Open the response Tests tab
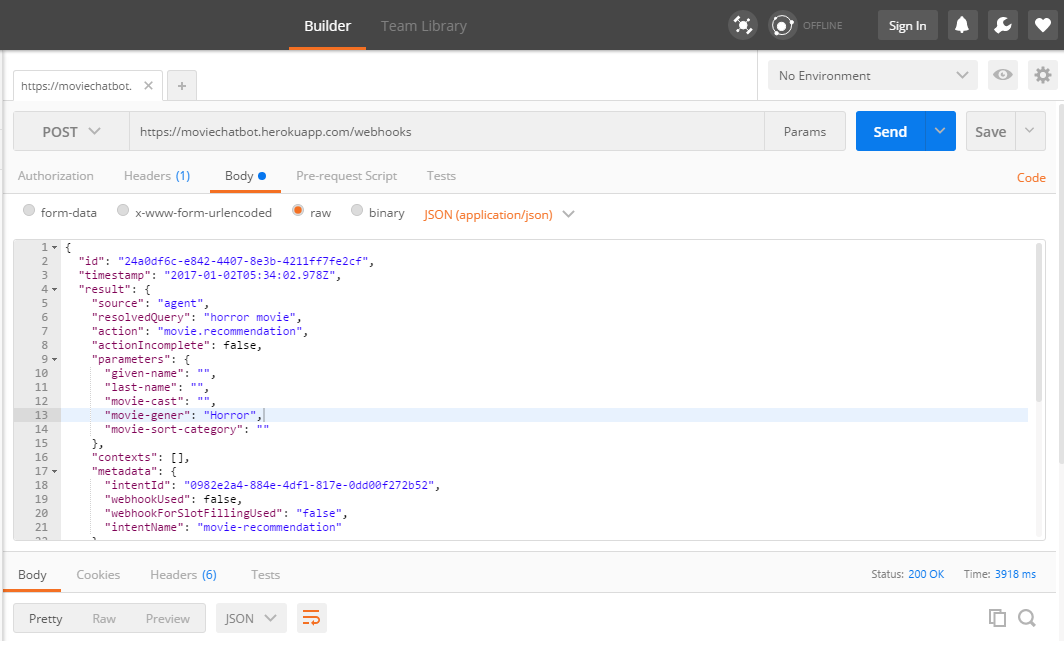Screen dimensions: 1064x658 (265, 575)
